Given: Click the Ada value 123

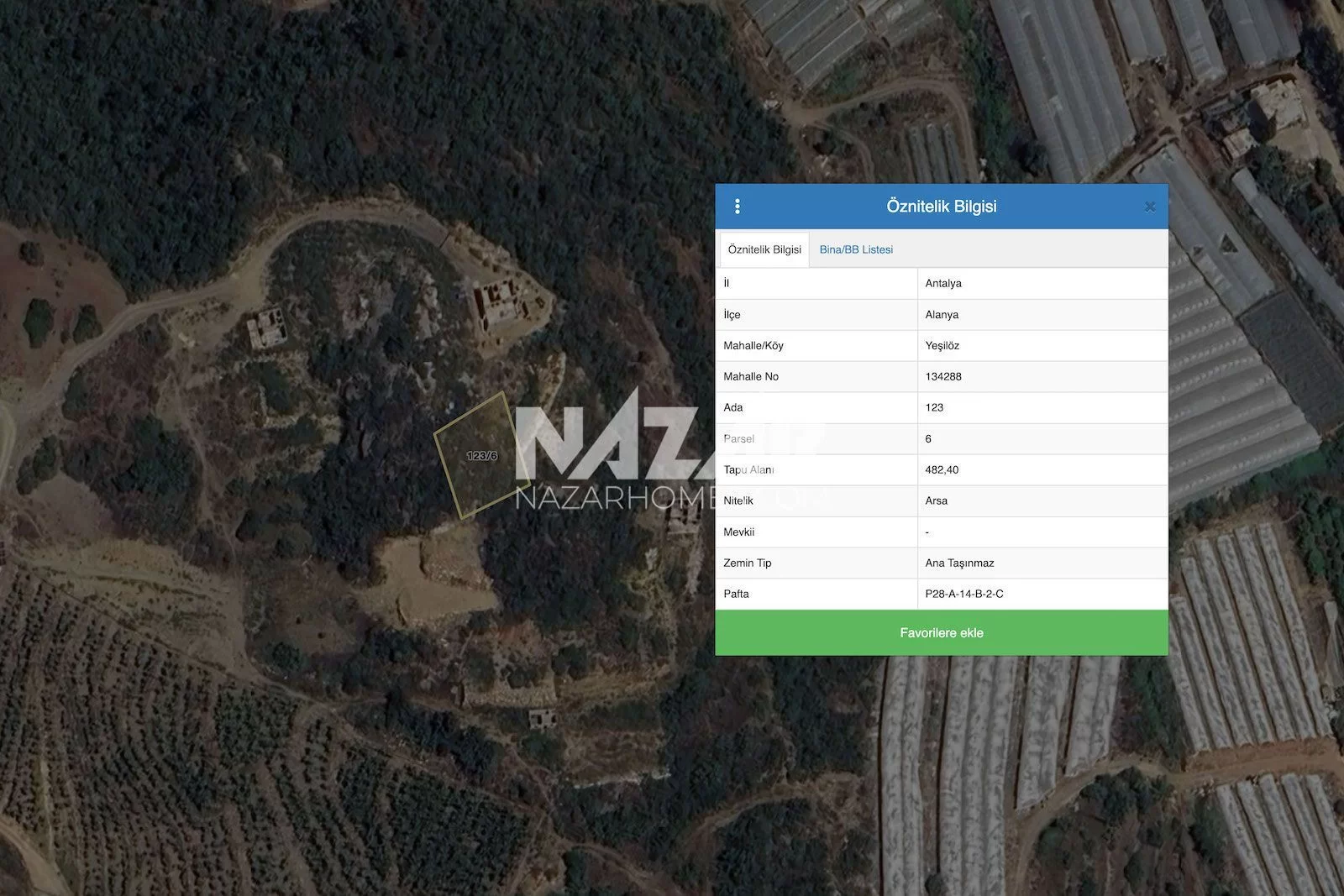Looking at the screenshot, I should tap(934, 407).
